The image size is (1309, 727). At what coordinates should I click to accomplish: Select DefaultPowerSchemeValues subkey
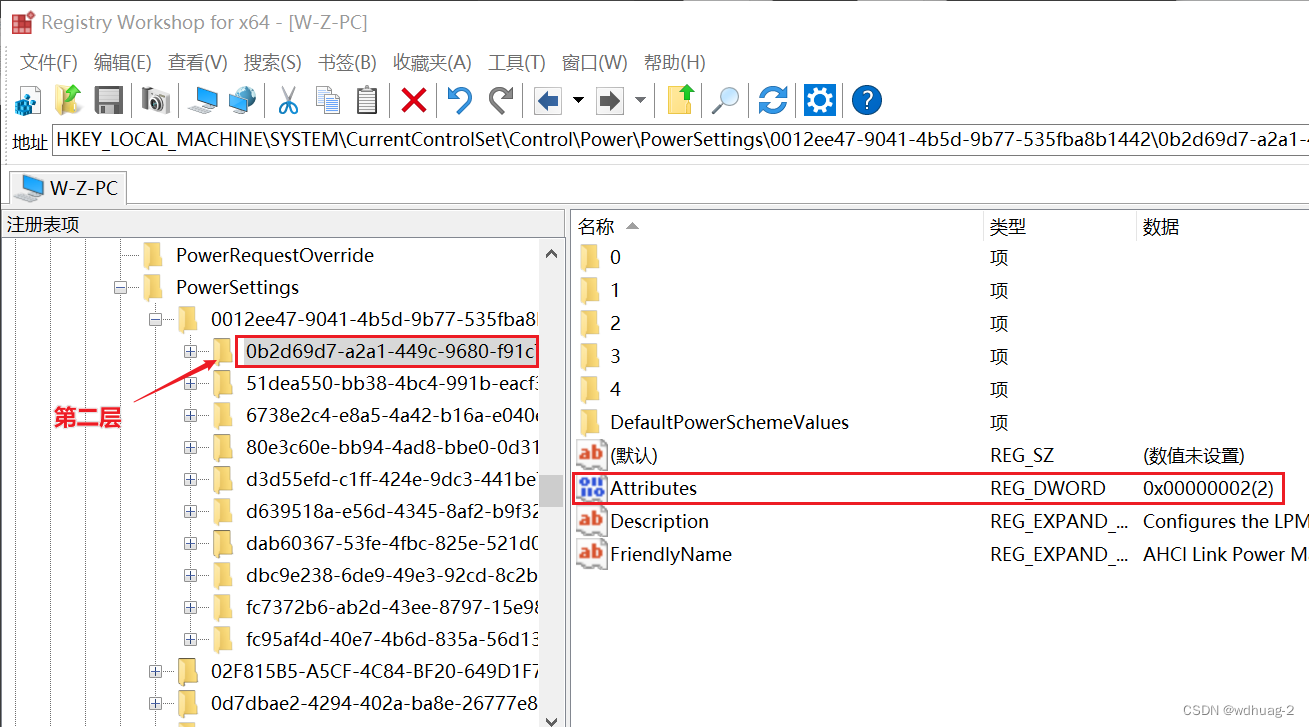tap(729, 422)
